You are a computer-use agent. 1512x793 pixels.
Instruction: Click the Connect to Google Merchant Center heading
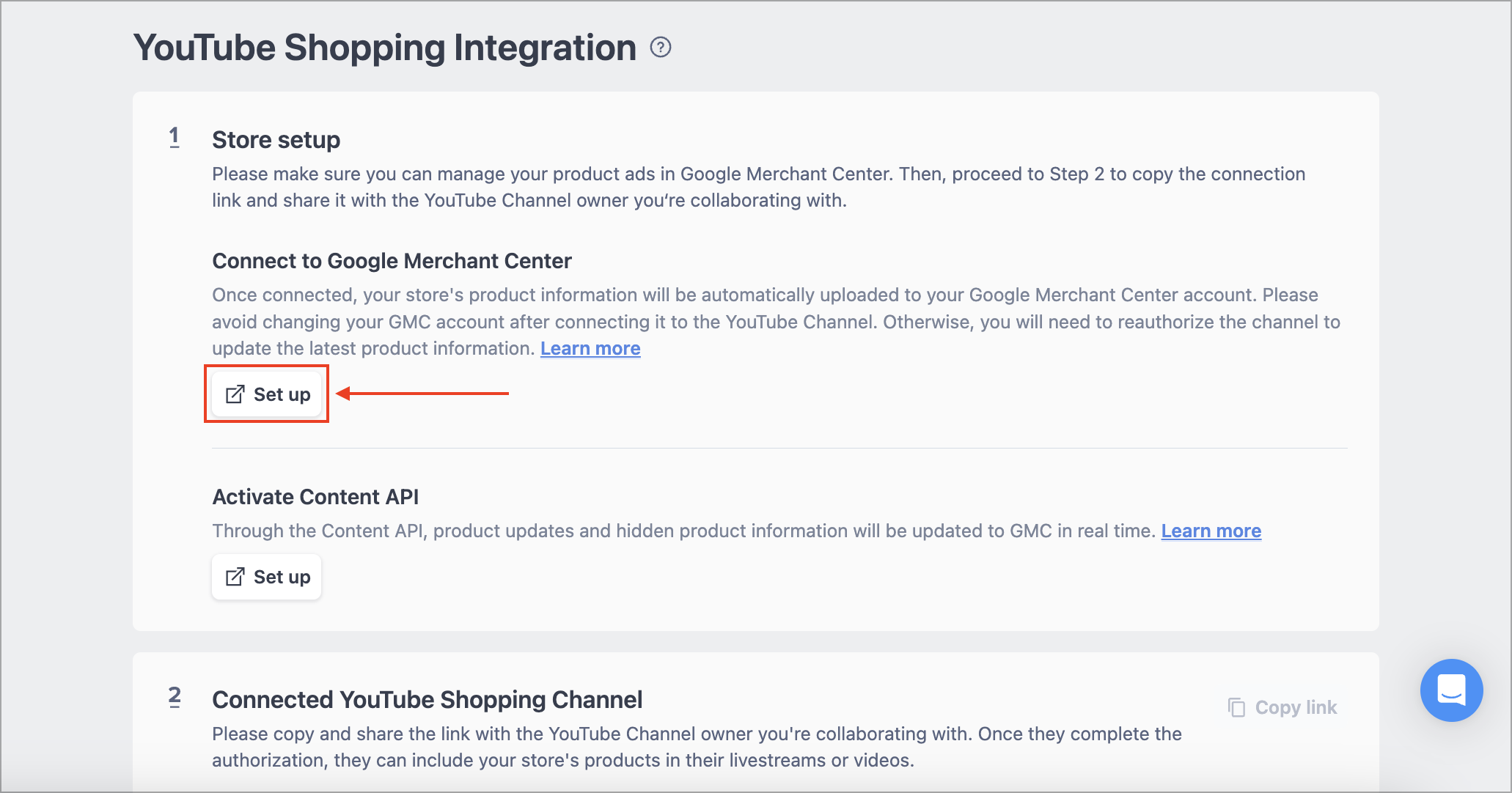392,261
